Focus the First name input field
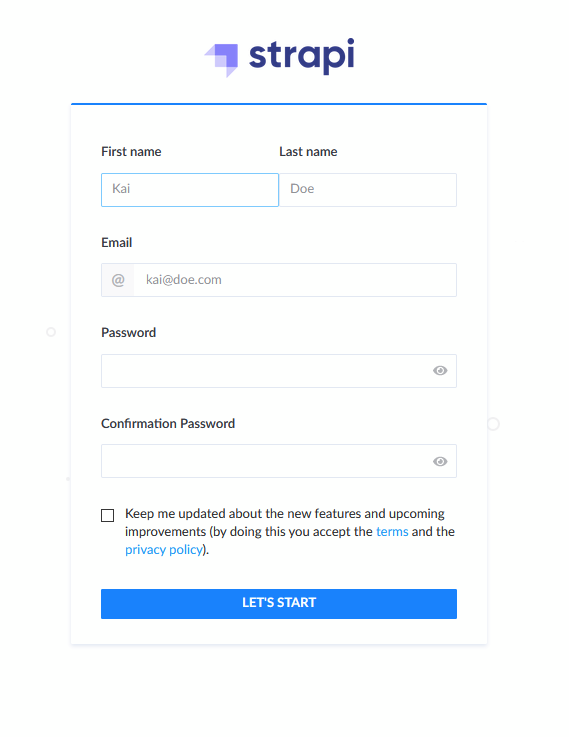Viewport: 569px width, 737px height. (190, 190)
